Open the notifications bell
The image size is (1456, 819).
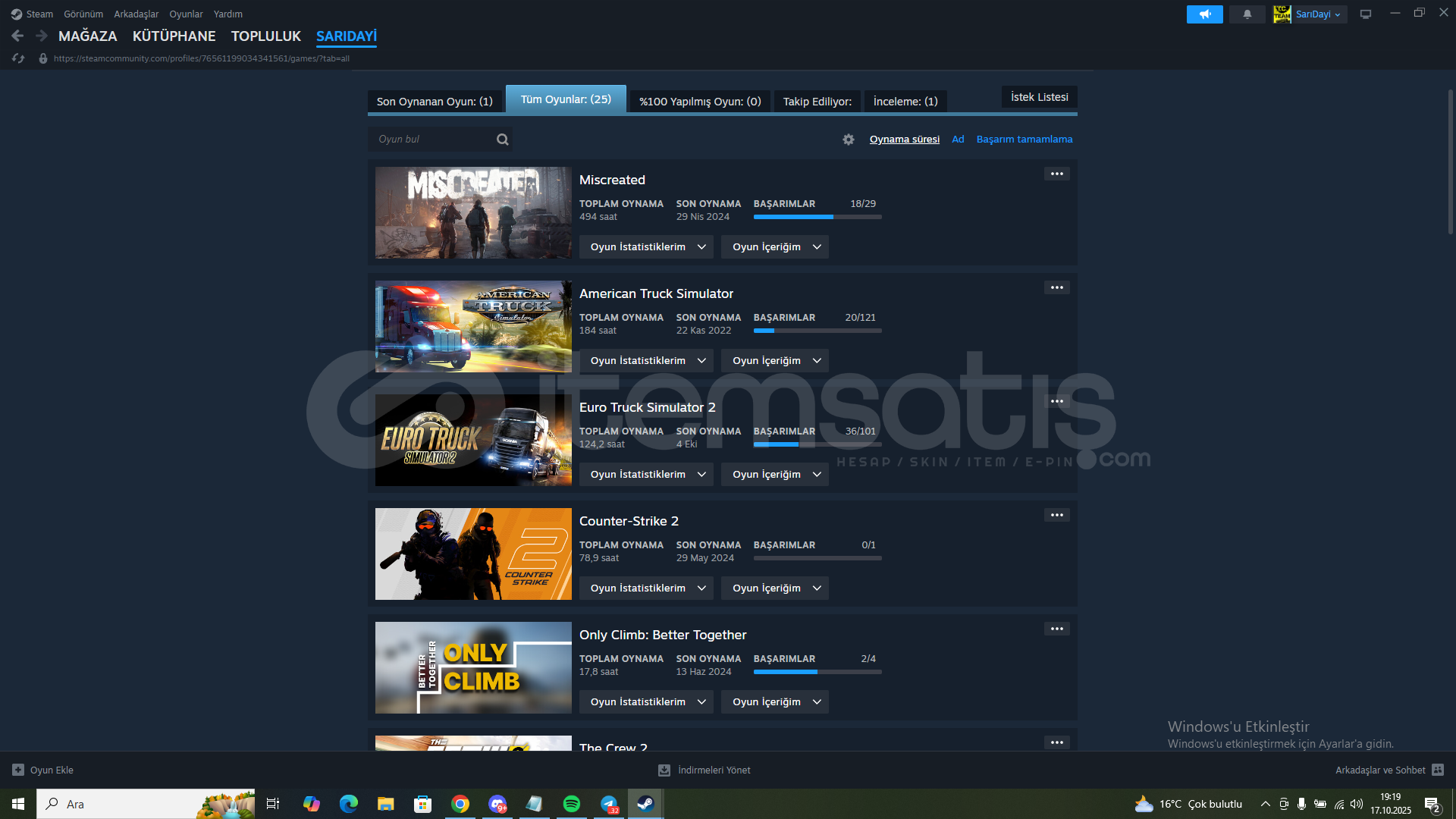pyautogui.click(x=1247, y=14)
